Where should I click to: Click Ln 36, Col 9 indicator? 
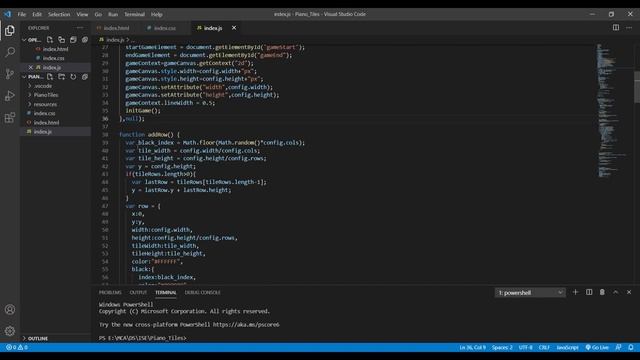[472, 347]
